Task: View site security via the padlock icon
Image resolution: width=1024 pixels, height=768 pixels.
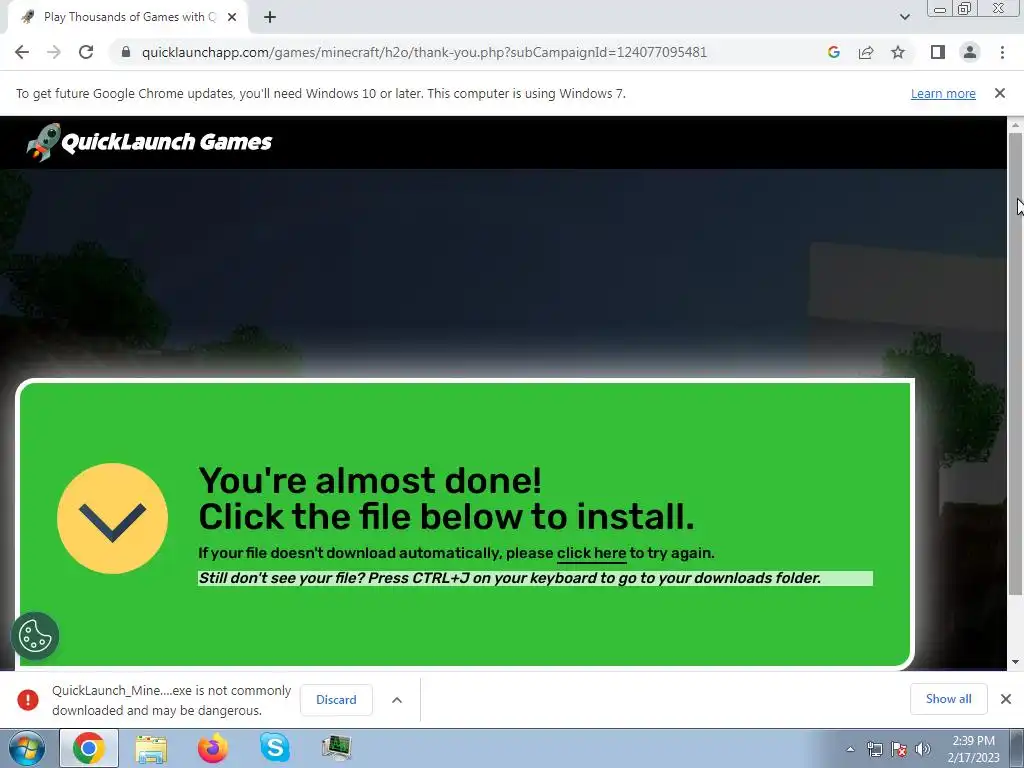Action: pyautogui.click(x=126, y=52)
